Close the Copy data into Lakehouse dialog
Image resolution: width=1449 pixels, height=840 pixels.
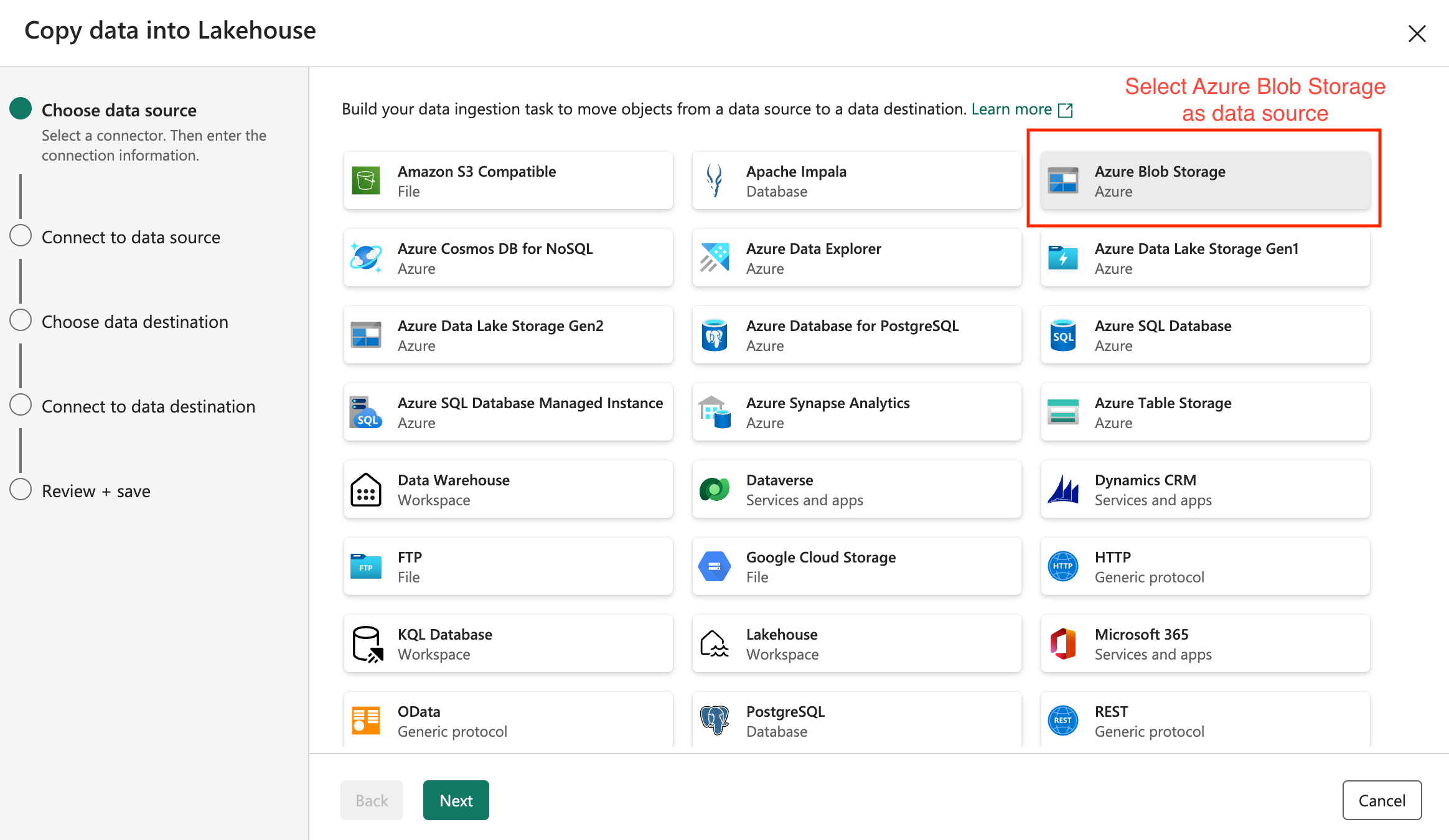1417,33
